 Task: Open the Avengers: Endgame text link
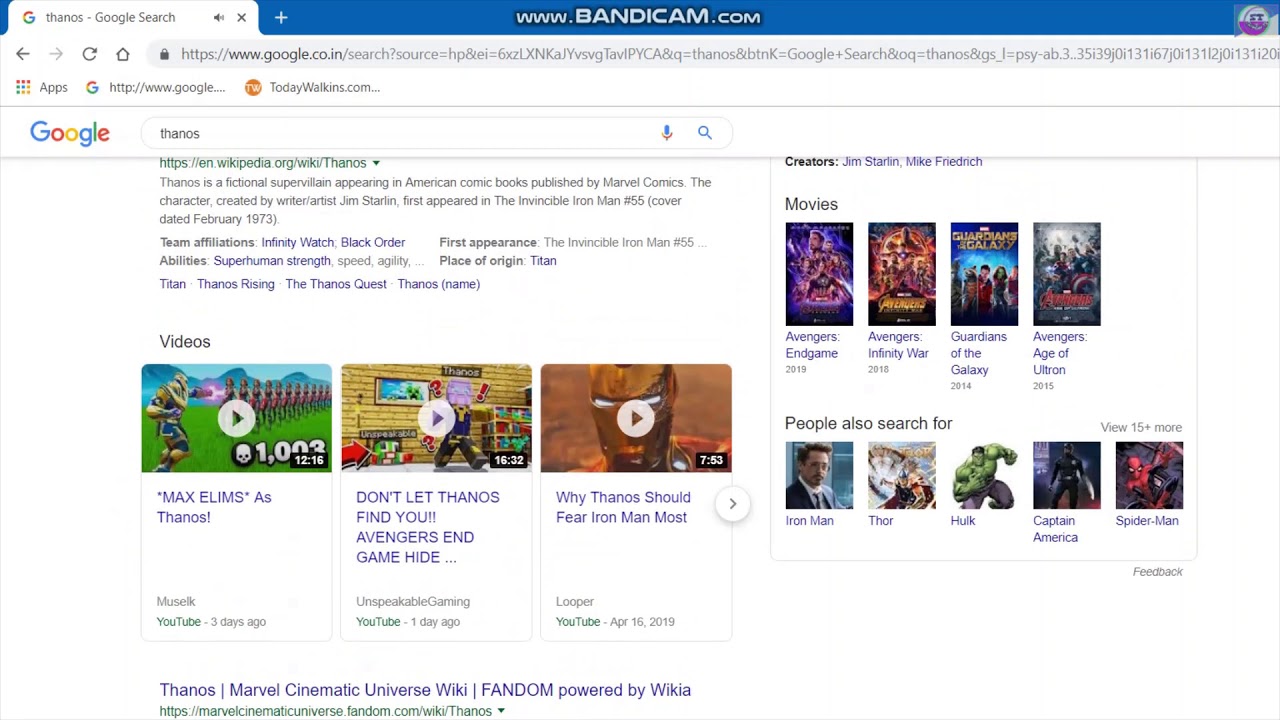(x=812, y=345)
